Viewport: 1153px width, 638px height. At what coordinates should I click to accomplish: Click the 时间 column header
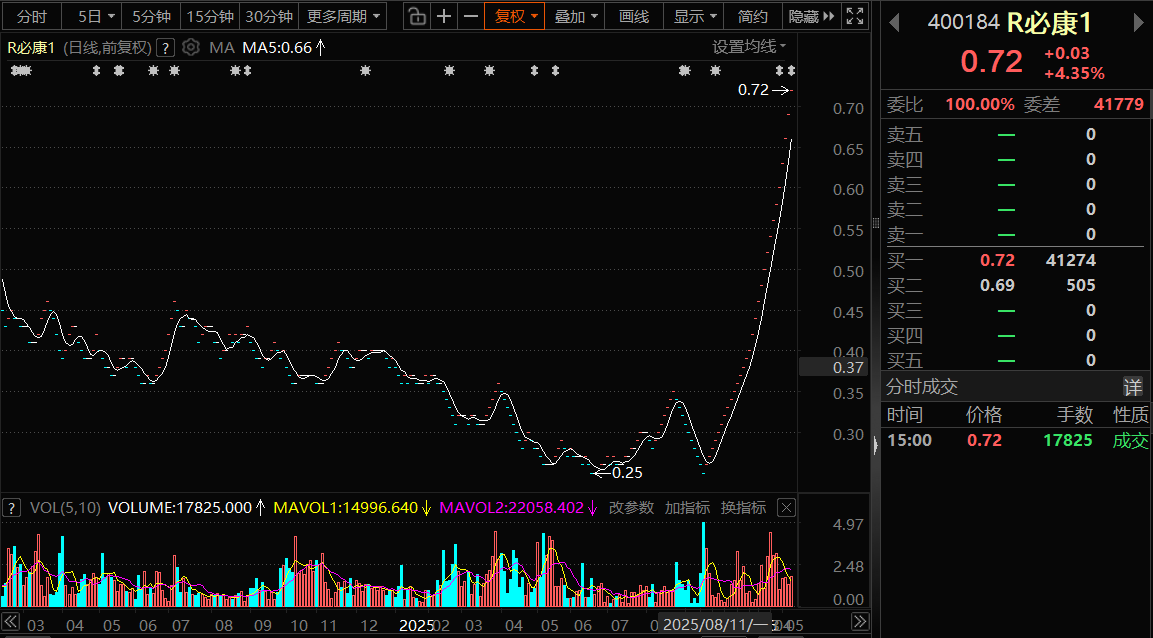[904, 415]
